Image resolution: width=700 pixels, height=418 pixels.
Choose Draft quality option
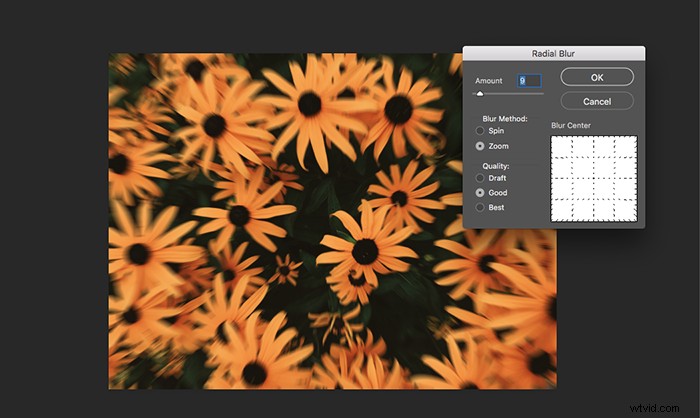(481, 178)
